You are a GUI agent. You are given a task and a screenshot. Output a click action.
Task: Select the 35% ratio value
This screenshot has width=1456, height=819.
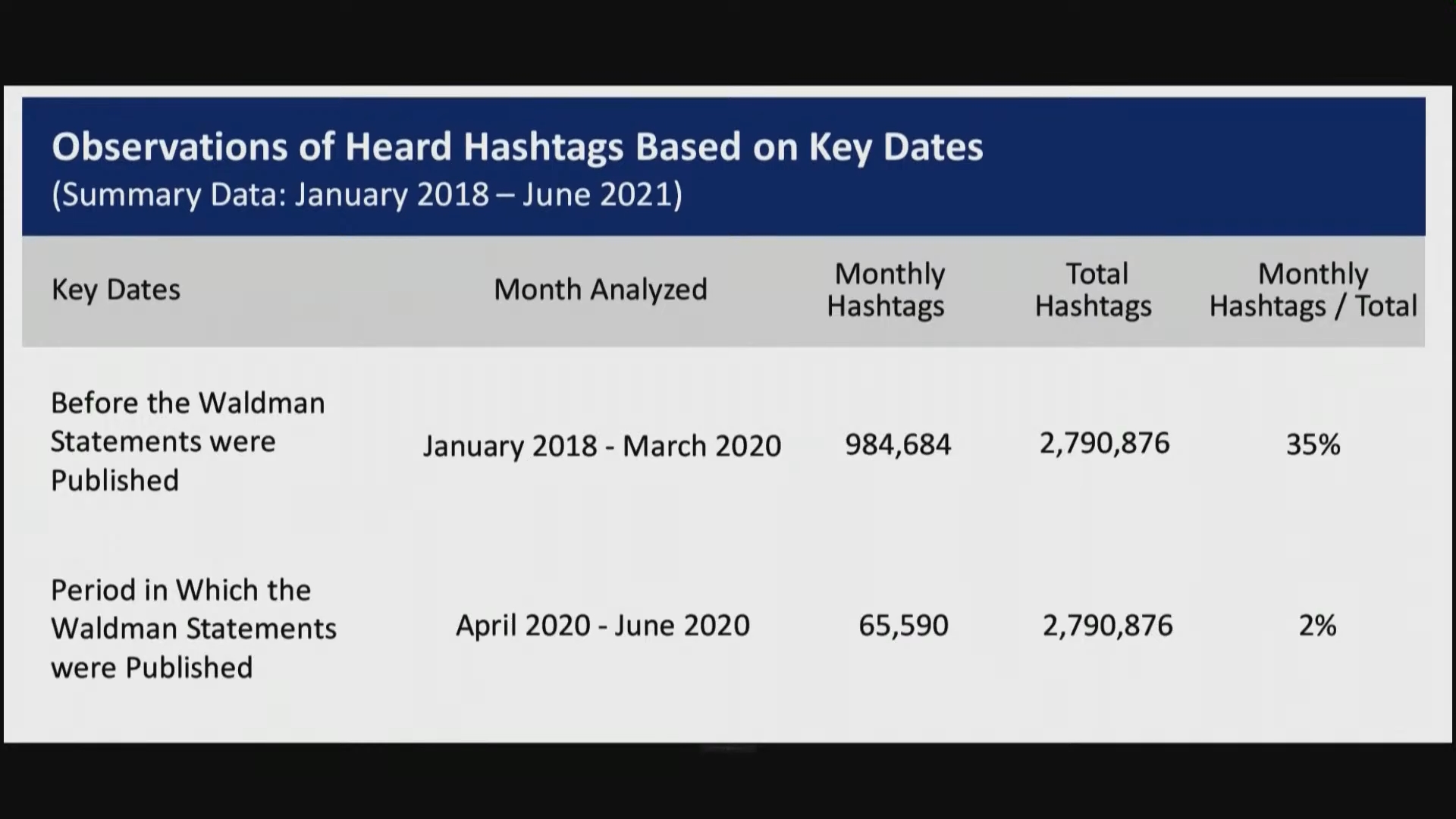[1313, 444]
